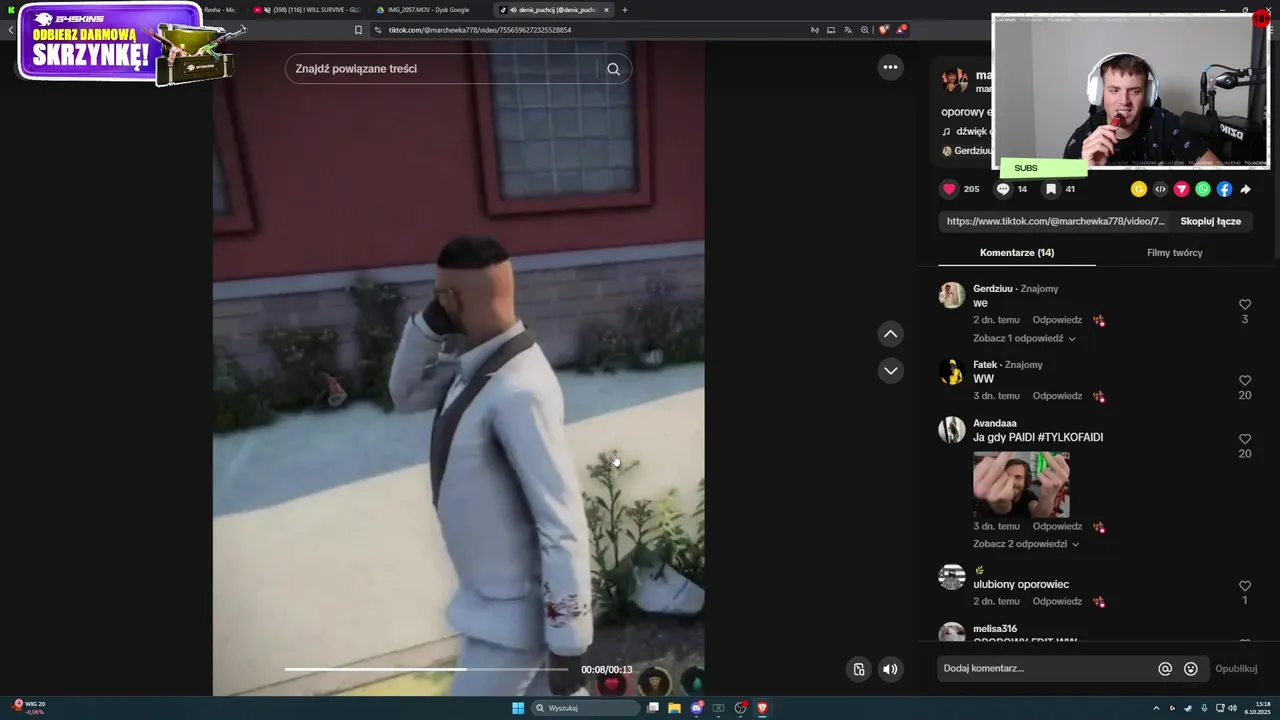The height and width of the screenshot is (720, 1280).
Task: Click the Opublikuj button
Action: coord(1236,669)
